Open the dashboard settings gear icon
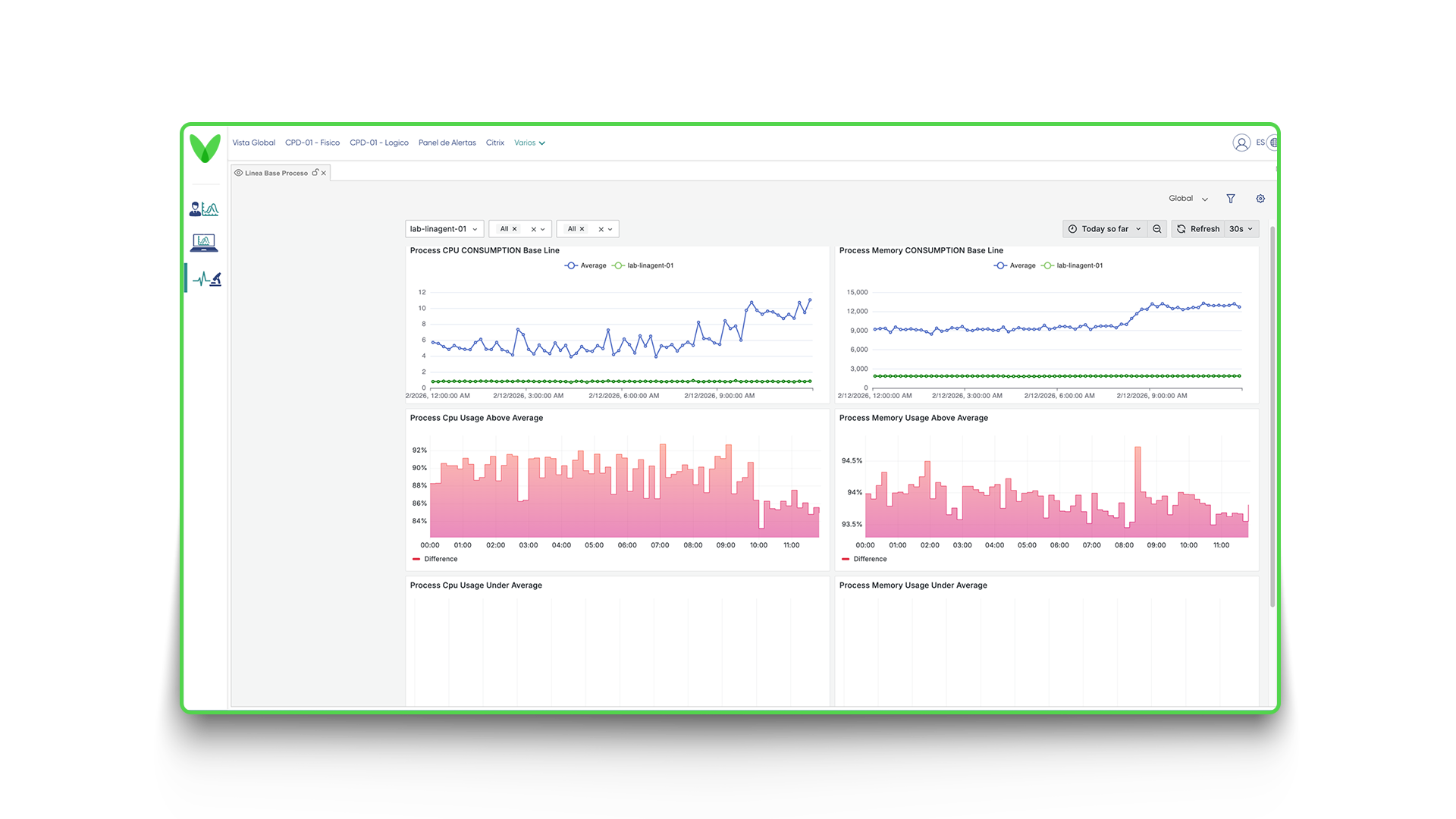The image size is (1456, 819). click(1260, 199)
